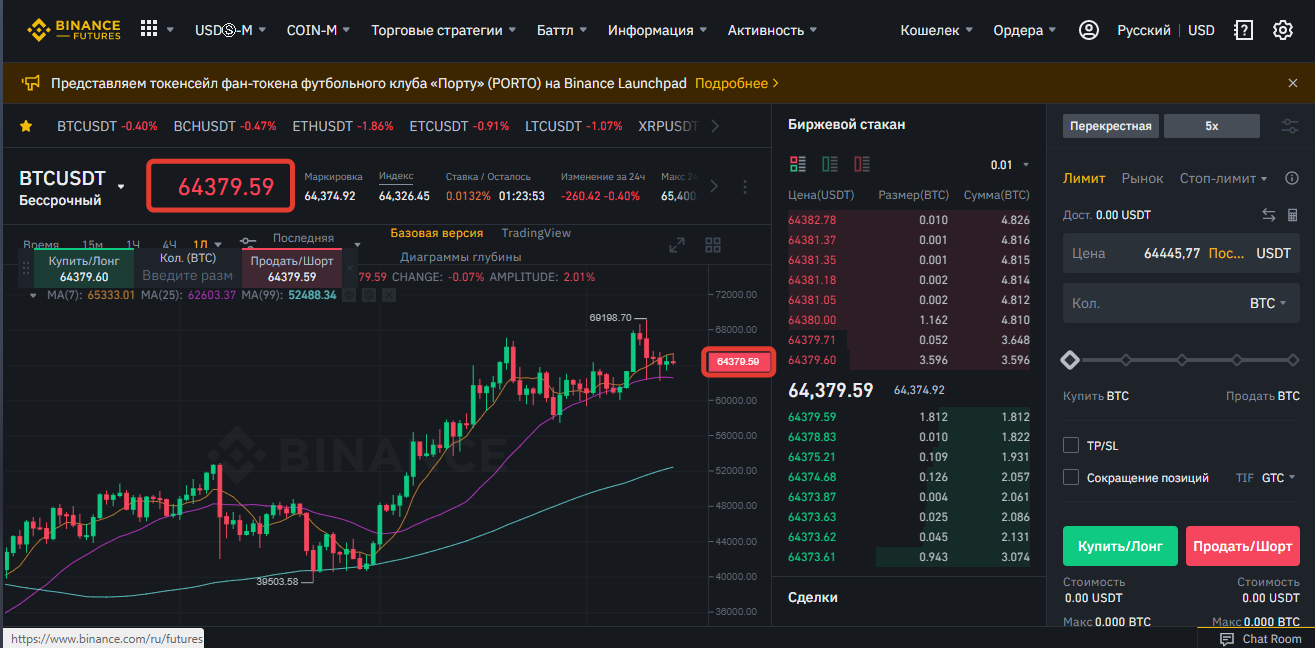
Task: Open the Chat Room icon
Action: (1227, 639)
